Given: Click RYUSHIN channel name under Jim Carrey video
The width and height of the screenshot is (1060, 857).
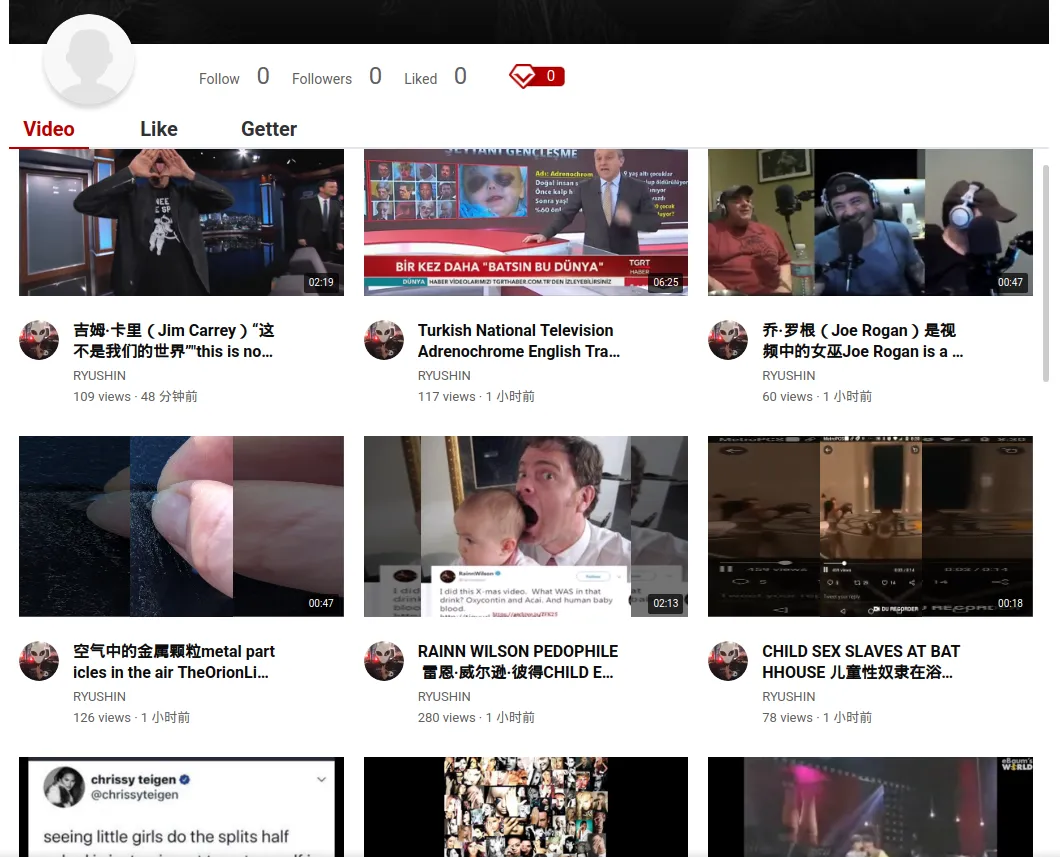Looking at the screenshot, I should click(x=99, y=376).
